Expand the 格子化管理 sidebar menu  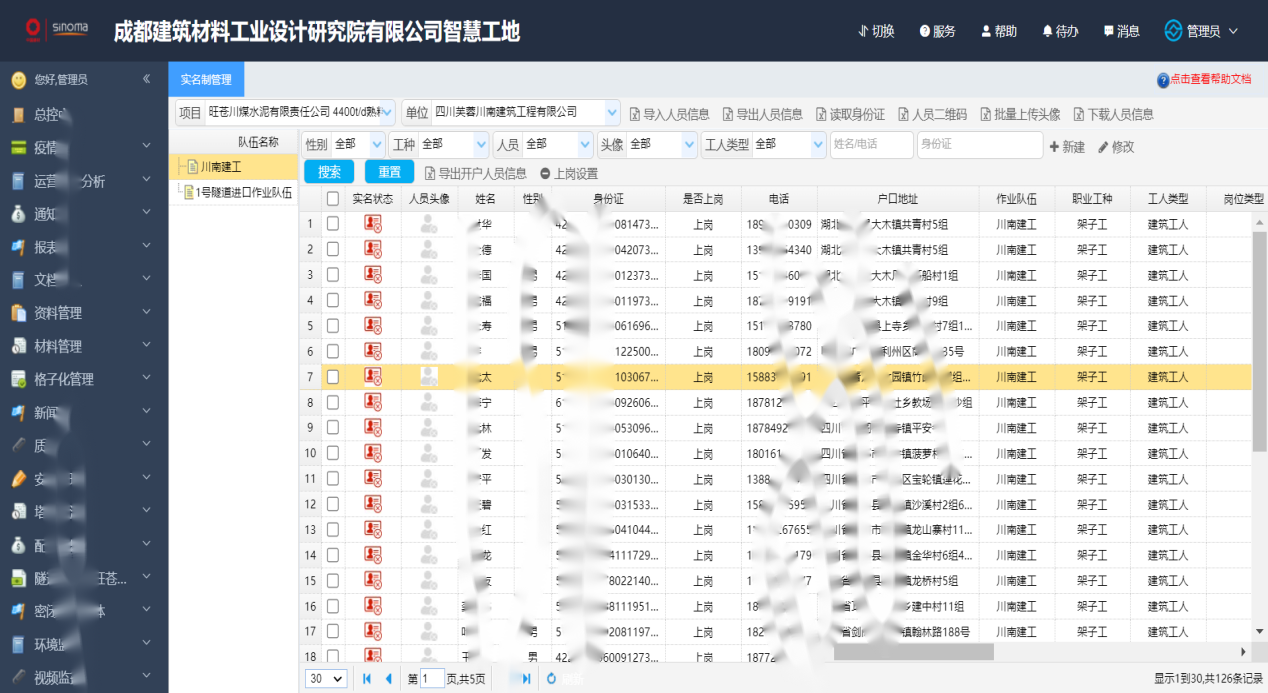tap(84, 379)
